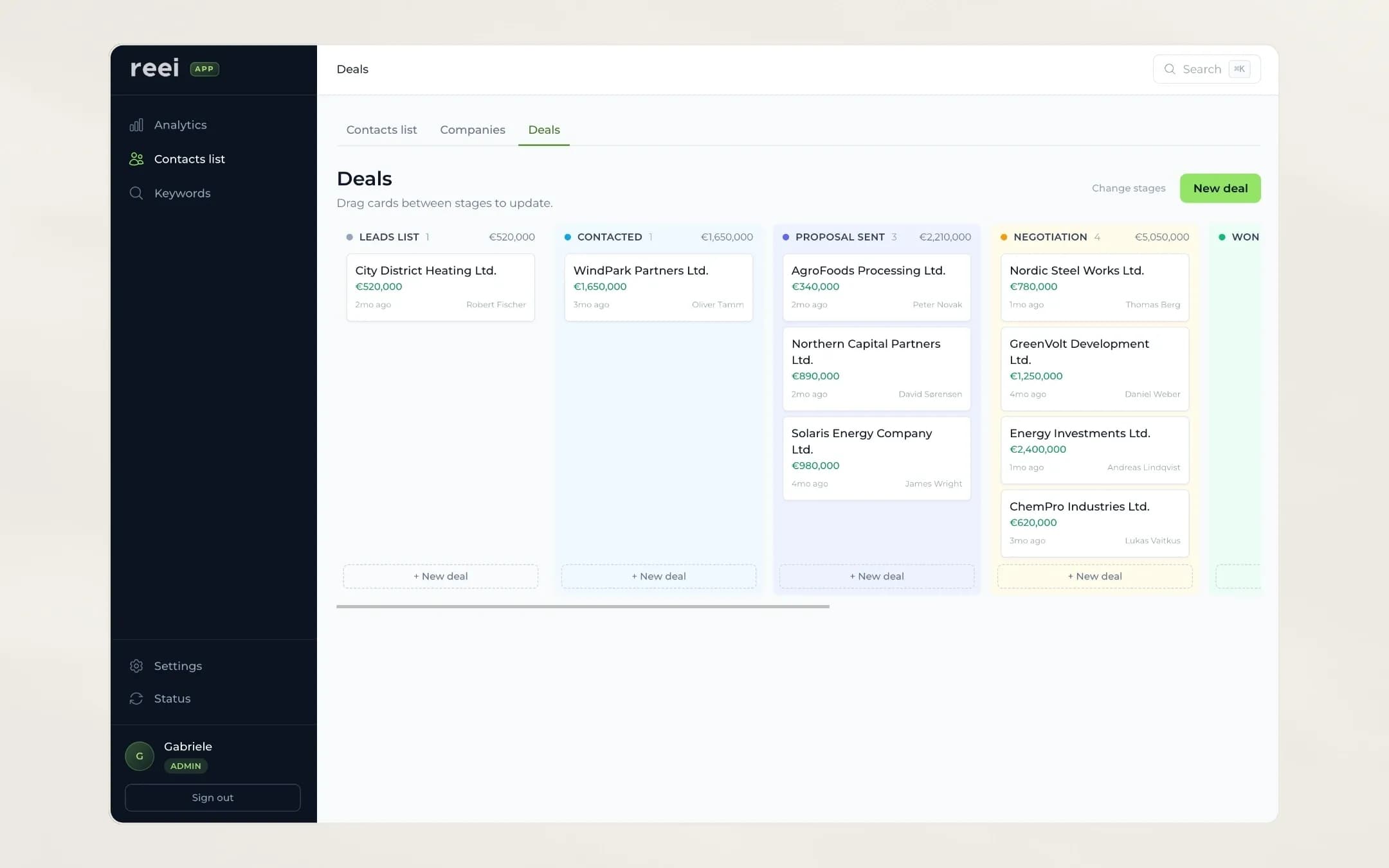Click the ⌘K shortcut badge
Screen dimensions: 1389x868
[x=1239, y=69]
